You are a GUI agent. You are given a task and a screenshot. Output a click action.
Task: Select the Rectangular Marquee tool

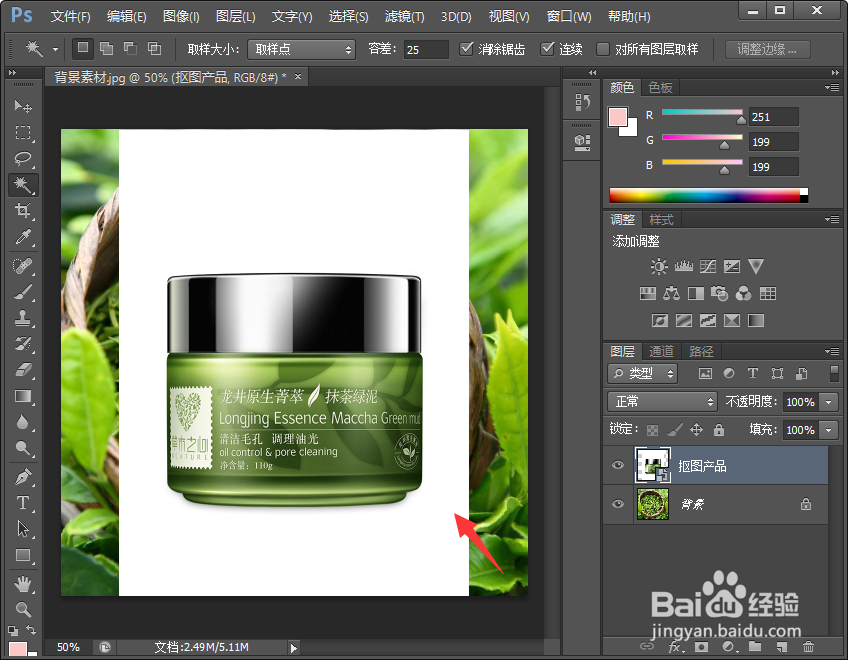point(23,133)
